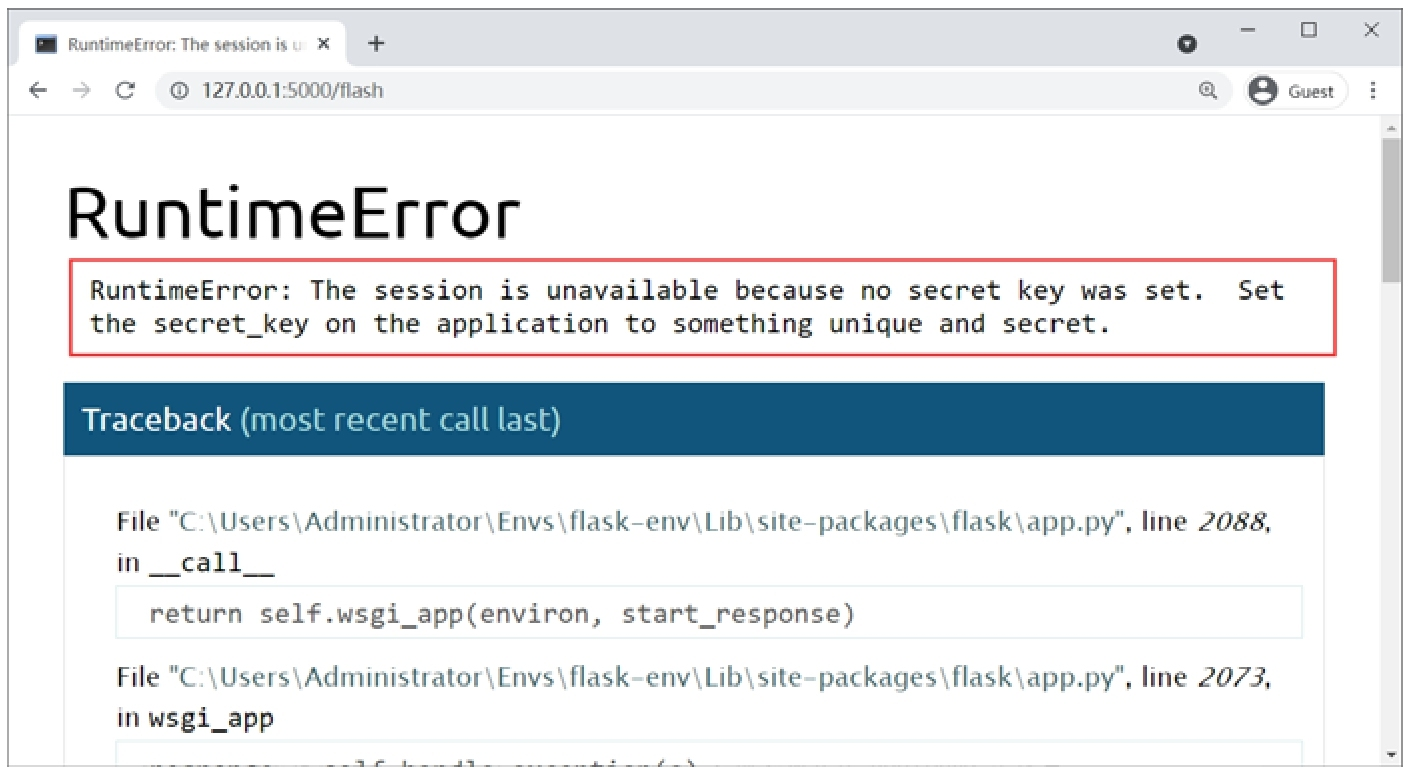Screen dimensions: 1416x776
Task: Click the secret key error message box
Action: click(702, 307)
